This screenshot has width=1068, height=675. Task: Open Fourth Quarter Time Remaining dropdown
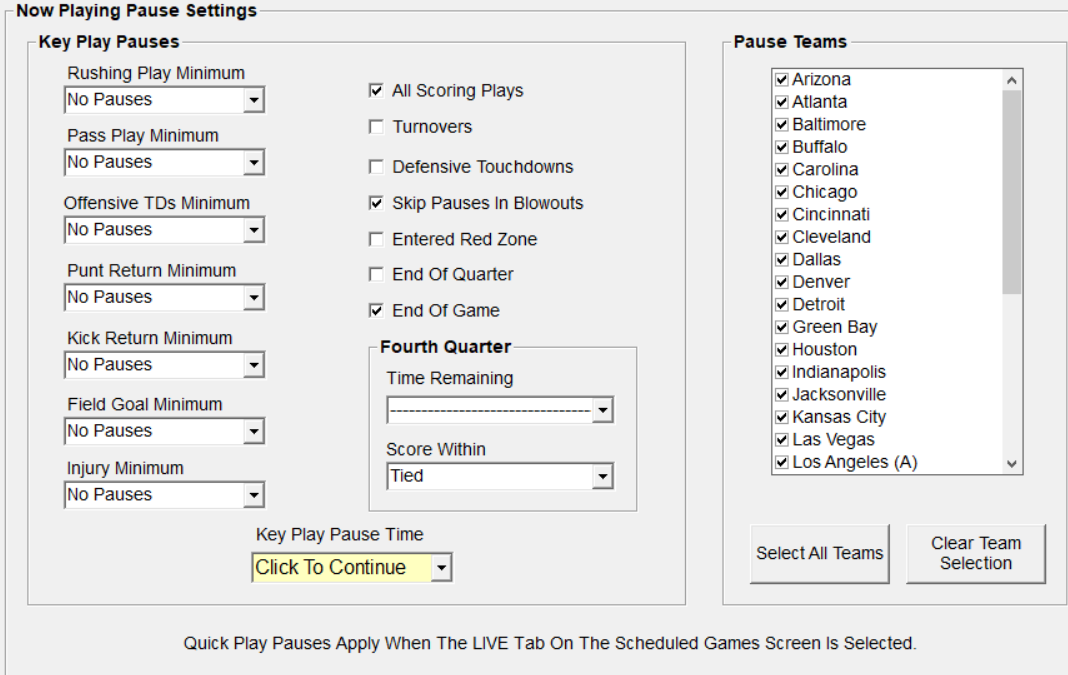tap(602, 410)
